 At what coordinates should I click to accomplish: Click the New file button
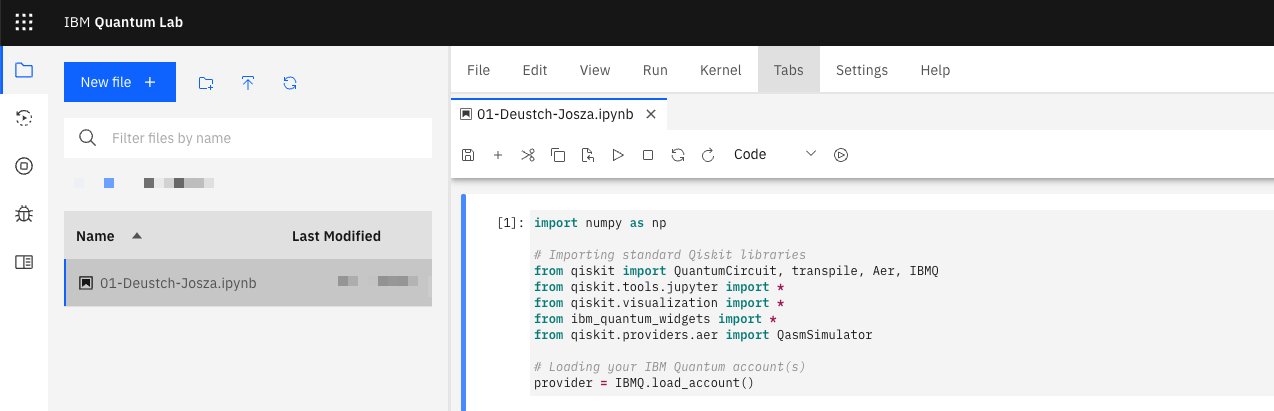click(120, 82)
